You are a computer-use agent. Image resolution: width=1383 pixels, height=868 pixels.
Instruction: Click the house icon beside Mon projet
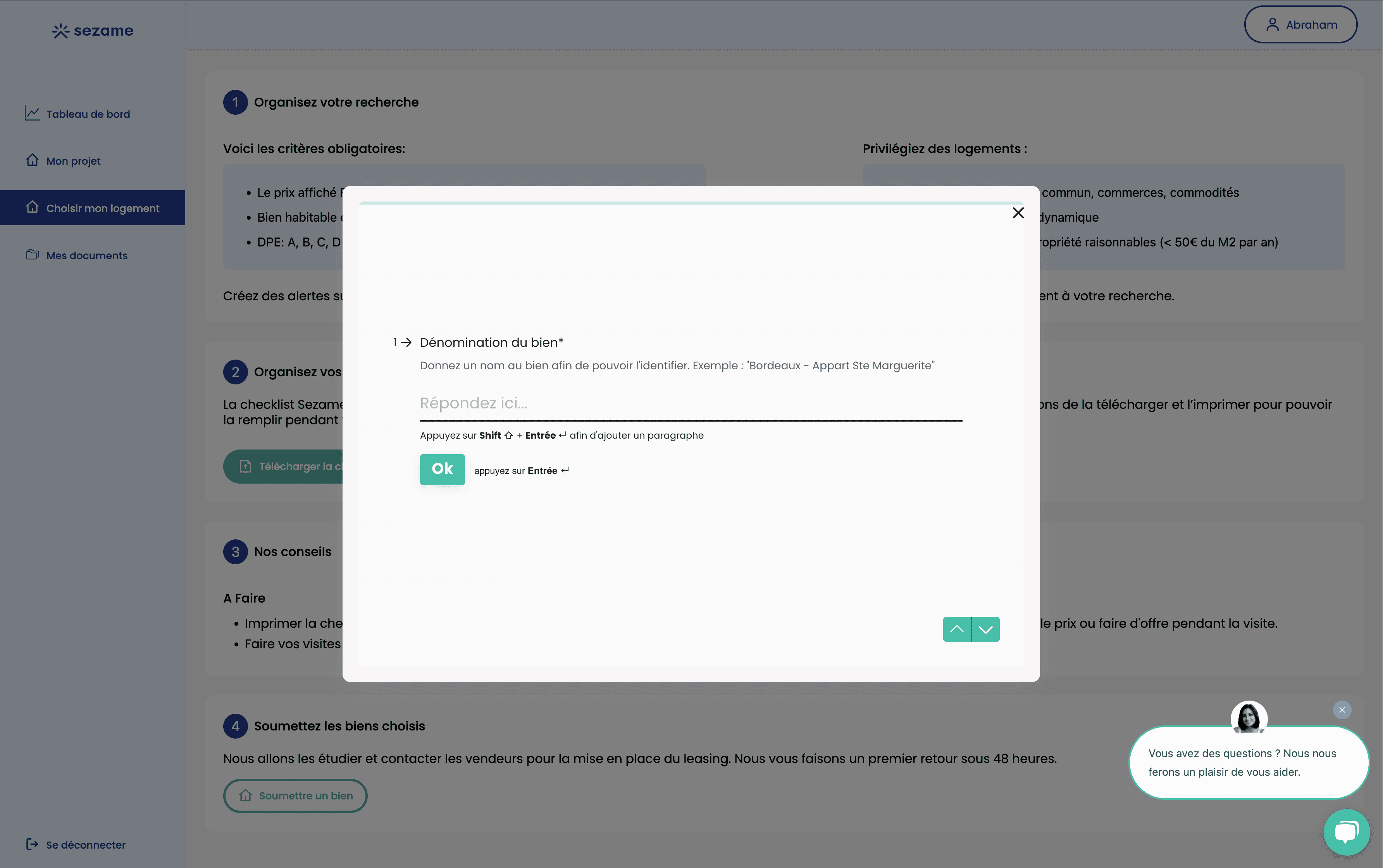click(33, 160)
